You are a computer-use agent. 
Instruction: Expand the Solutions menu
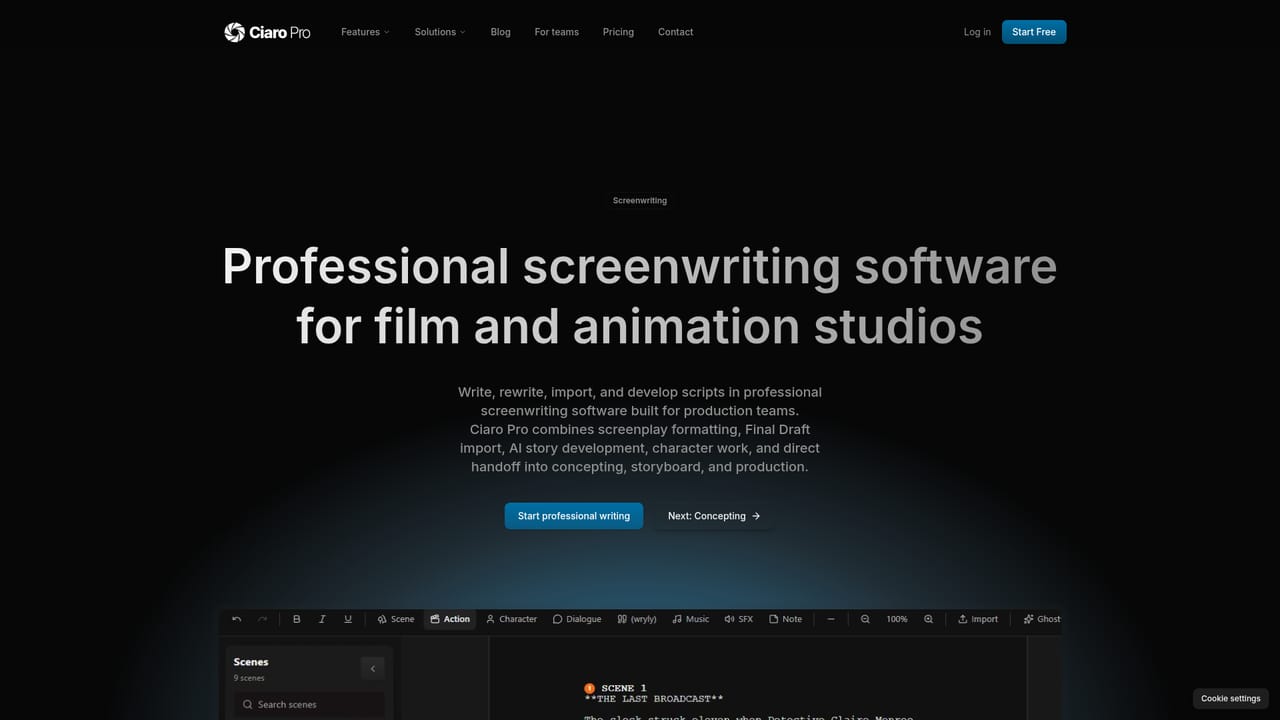coord(440,32)
